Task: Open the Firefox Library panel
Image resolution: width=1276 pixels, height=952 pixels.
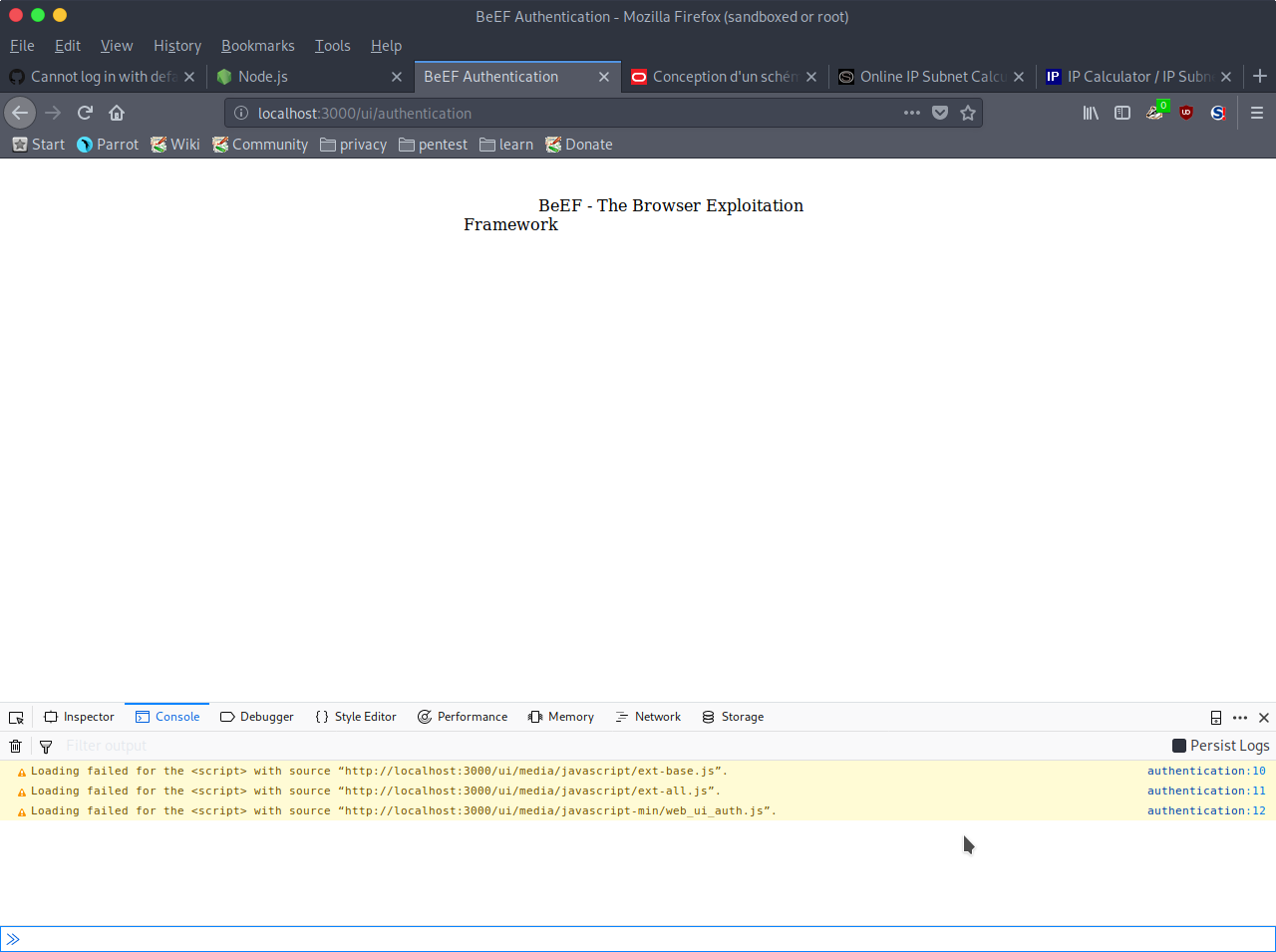Action: [1090, 113]
